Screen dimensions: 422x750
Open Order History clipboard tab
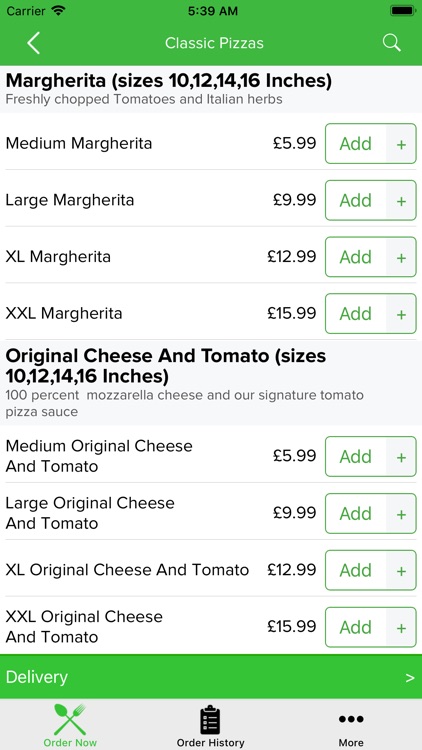[x=211, y=725]
